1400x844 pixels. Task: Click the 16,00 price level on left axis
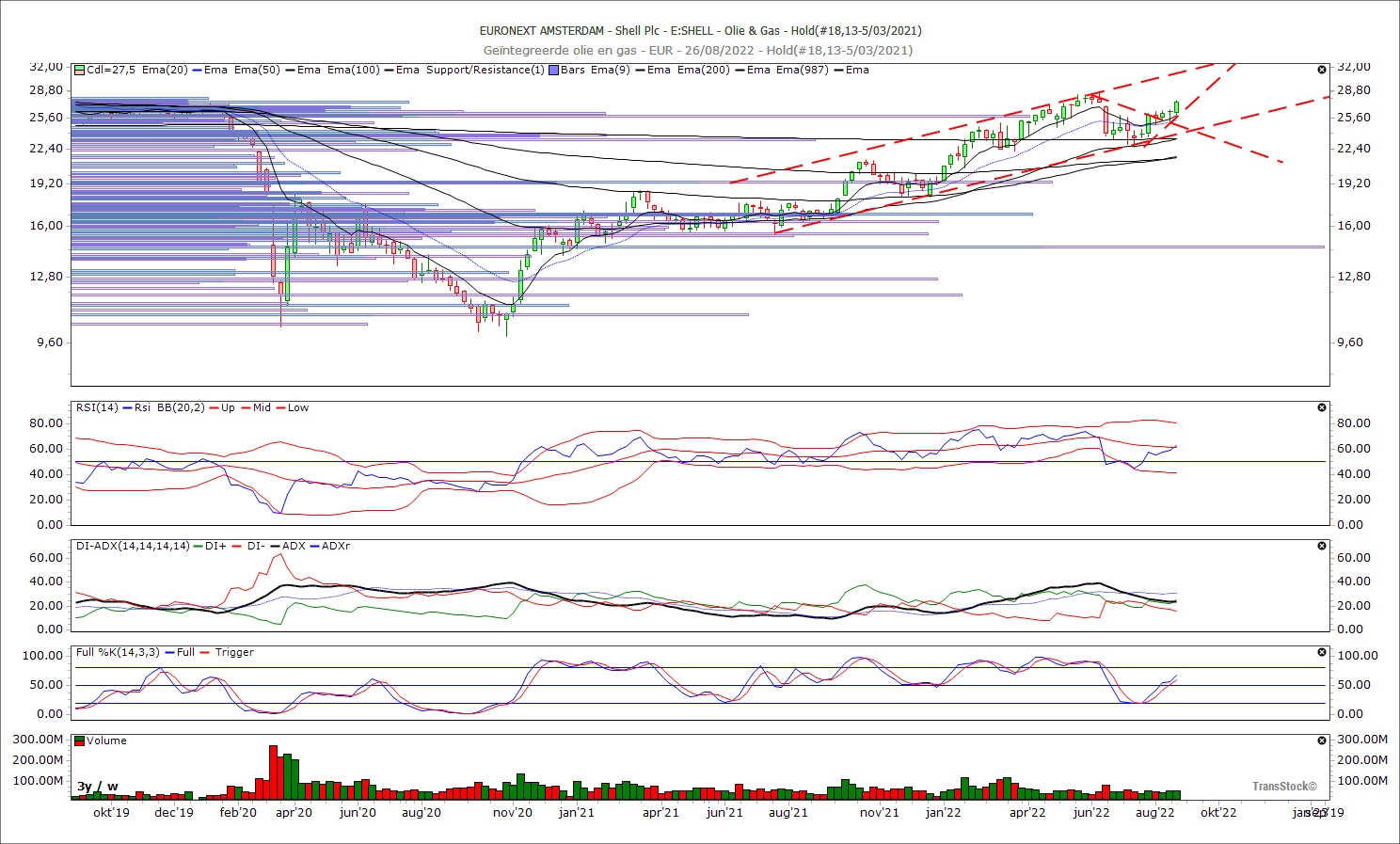(x=46, y=226)
